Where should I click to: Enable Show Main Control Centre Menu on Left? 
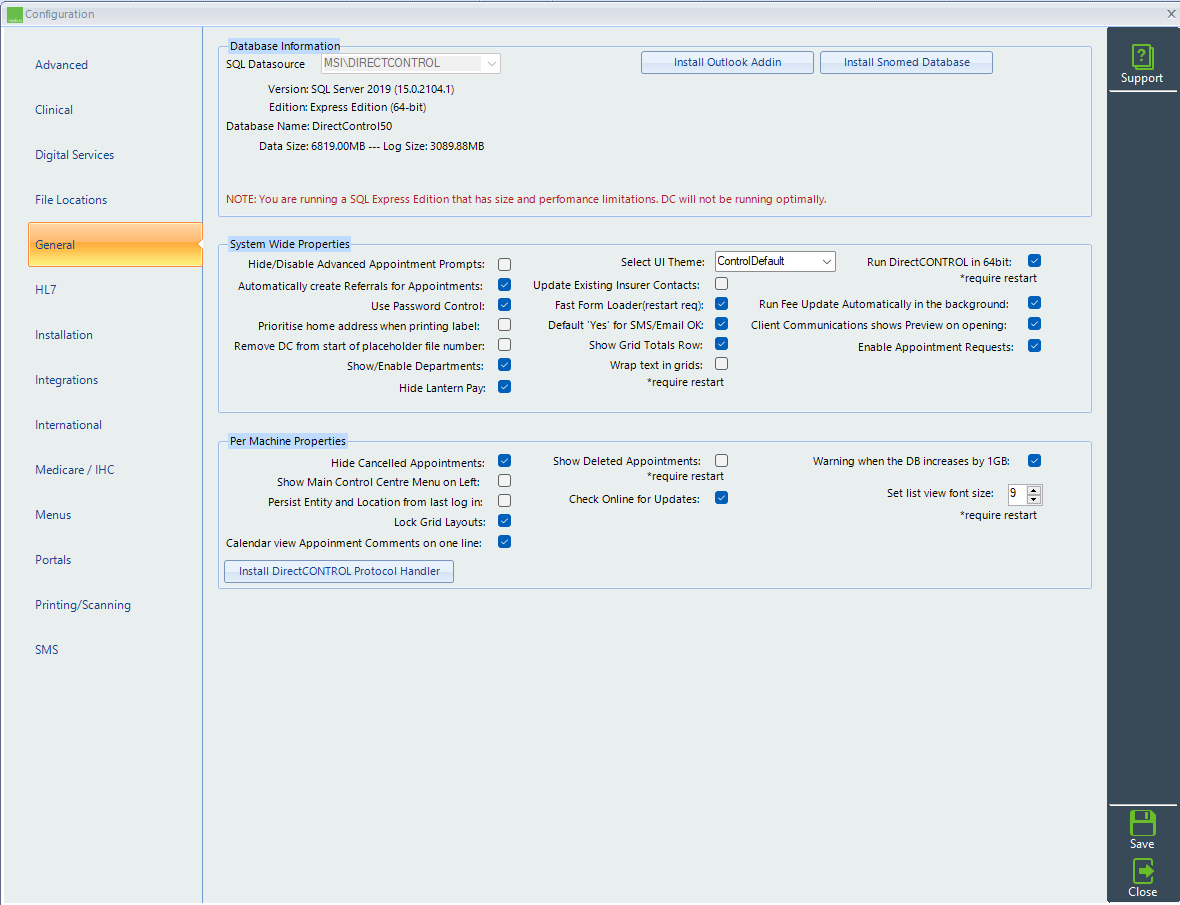point(504,481)
